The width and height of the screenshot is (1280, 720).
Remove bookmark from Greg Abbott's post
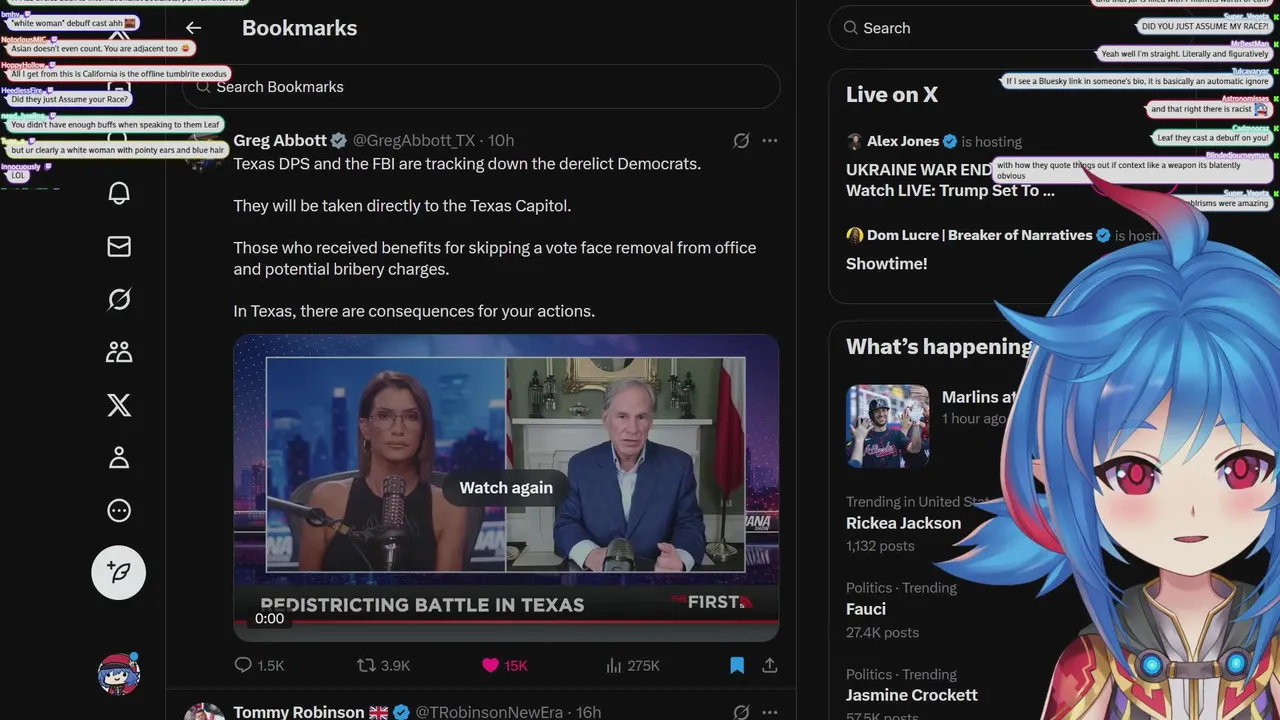(737, 665)
